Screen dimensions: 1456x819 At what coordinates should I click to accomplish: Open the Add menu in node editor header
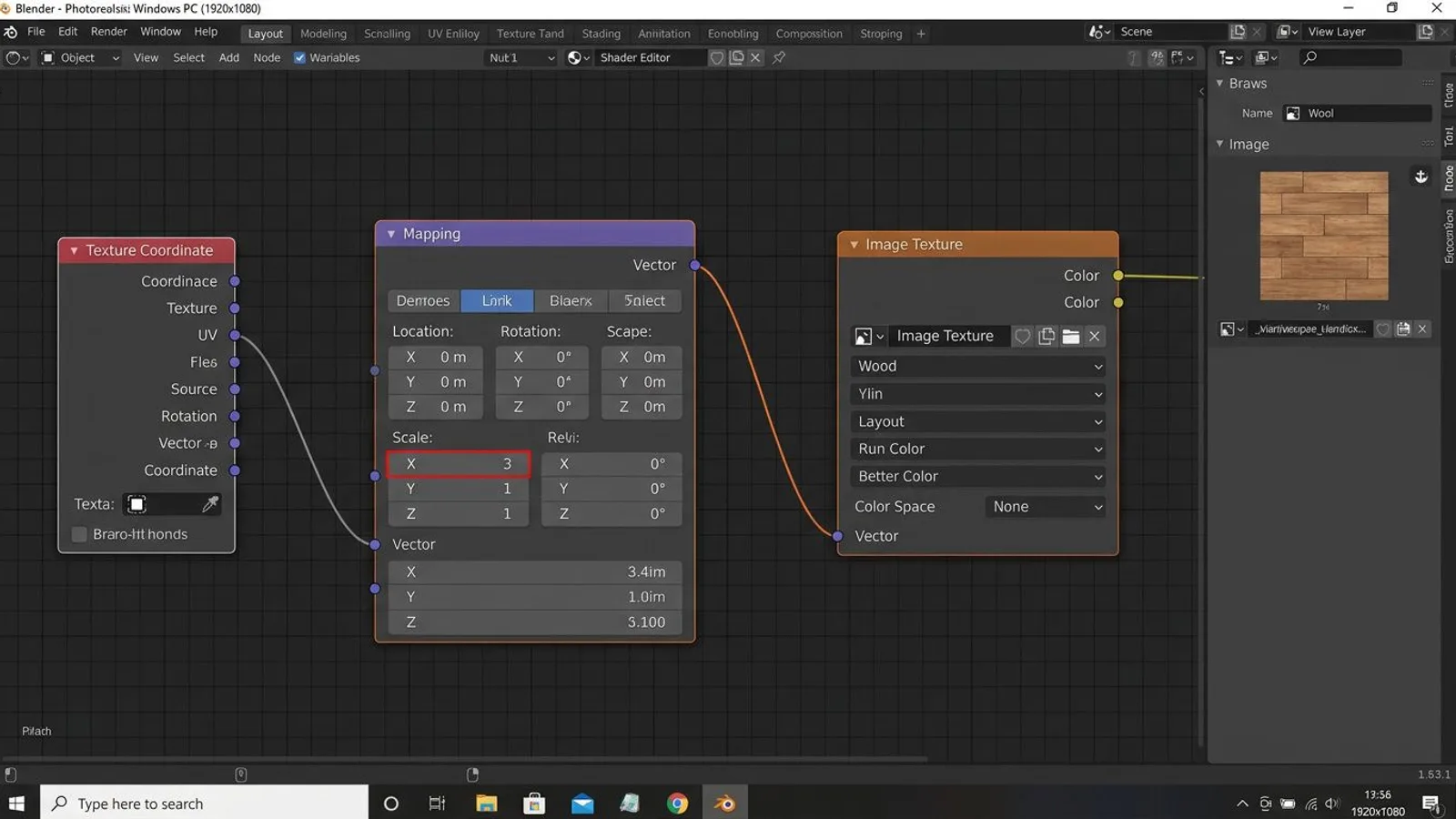click(229, 57)
